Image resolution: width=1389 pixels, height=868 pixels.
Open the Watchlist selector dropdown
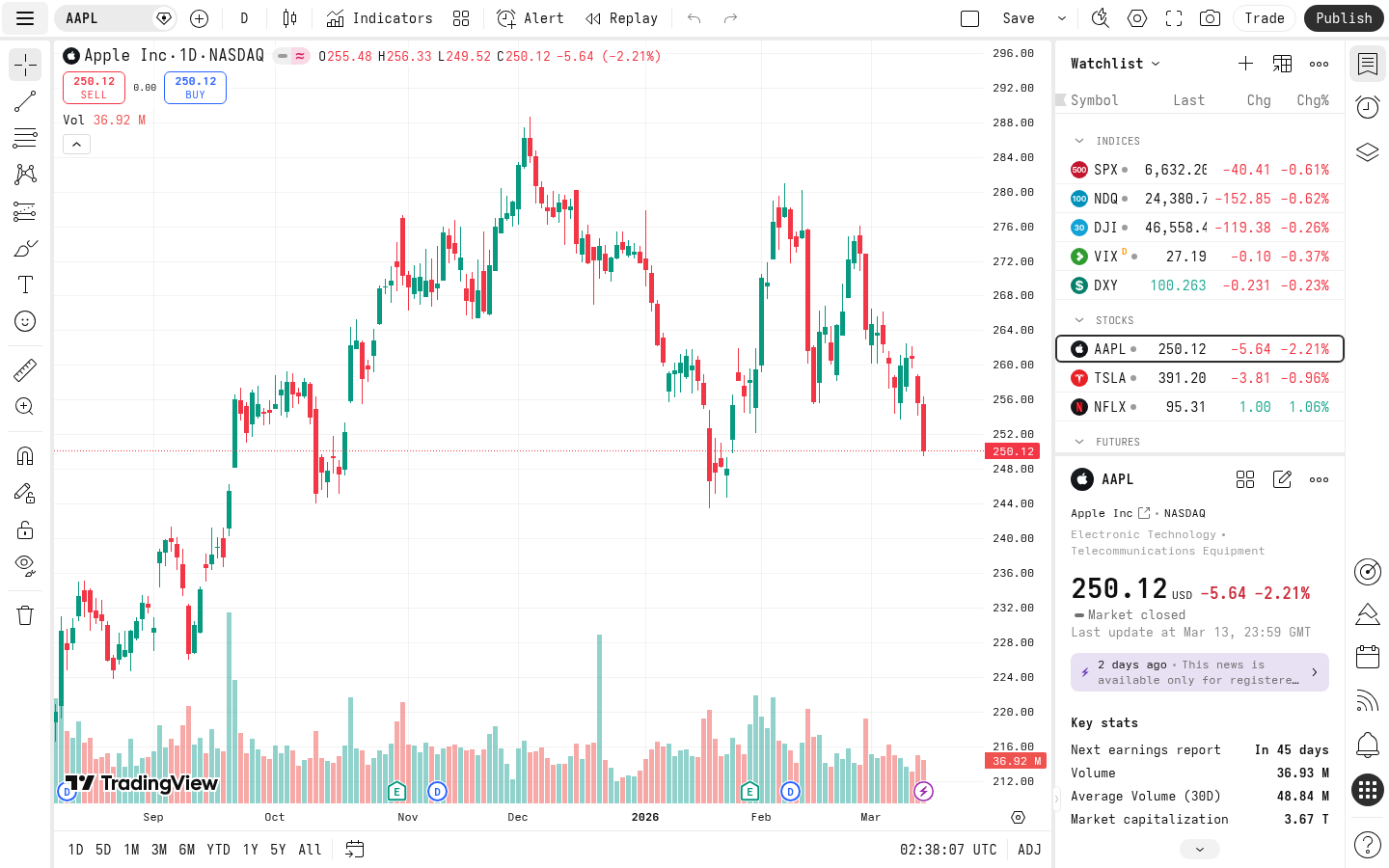pos(1114,63)
